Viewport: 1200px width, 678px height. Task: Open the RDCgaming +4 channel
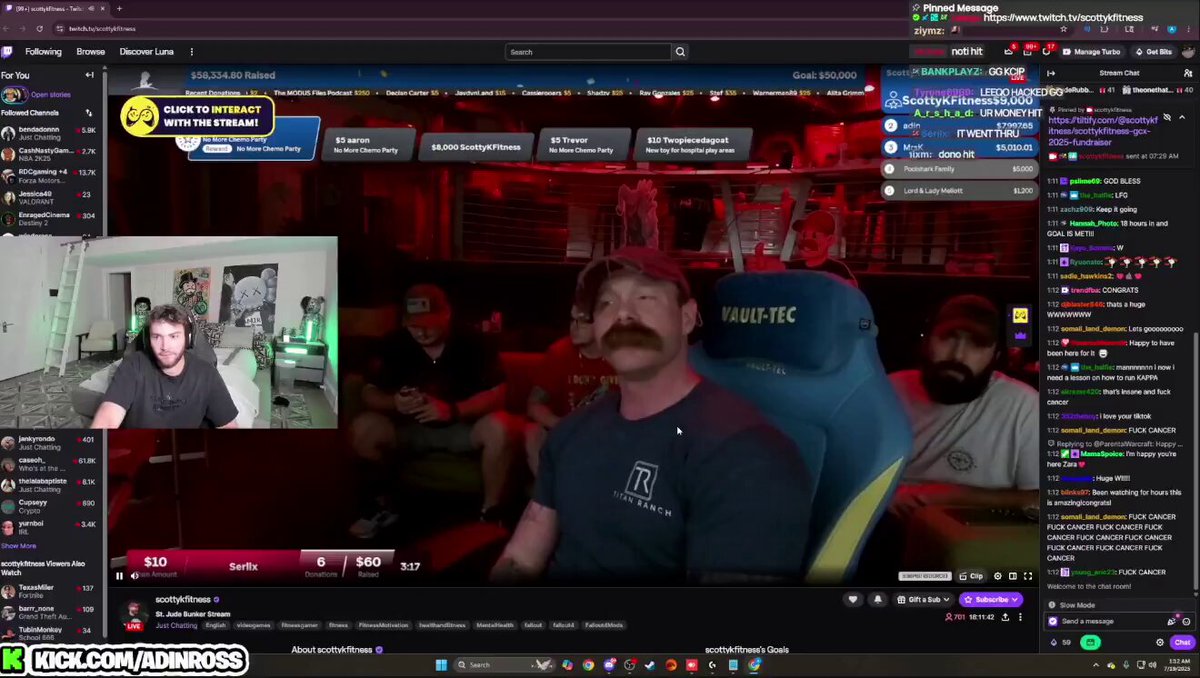(48, 176)
